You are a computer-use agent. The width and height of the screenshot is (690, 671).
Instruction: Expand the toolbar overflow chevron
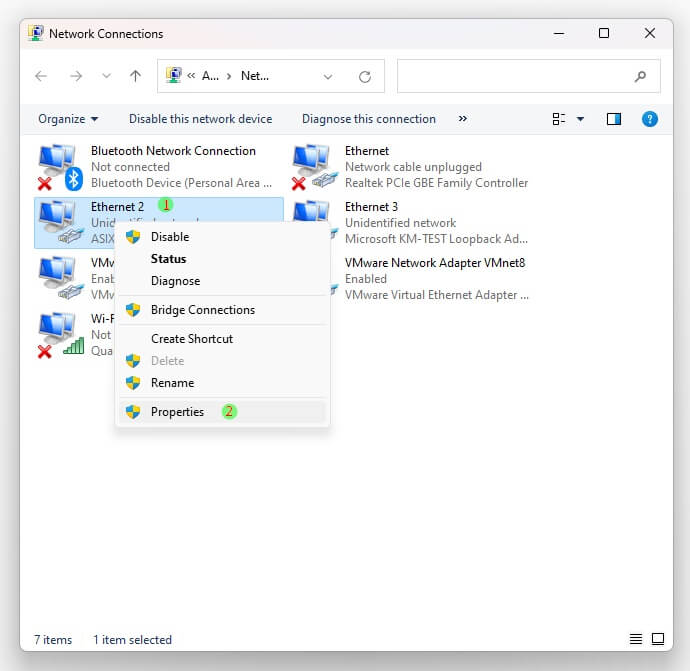(462, 119)
